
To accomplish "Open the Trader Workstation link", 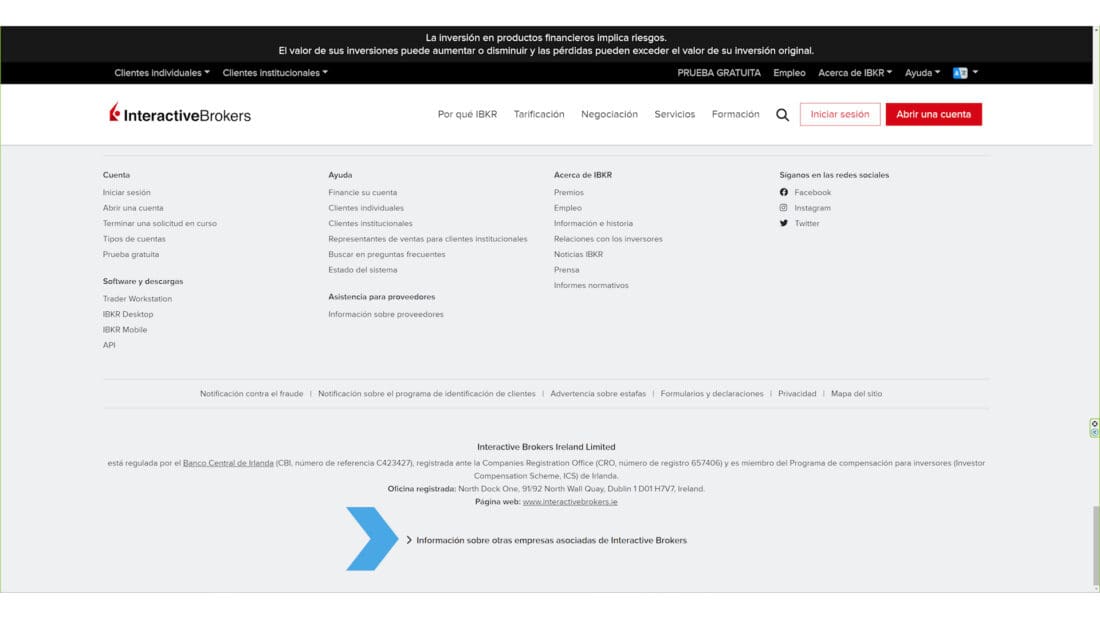I will (x=137, y=299).
